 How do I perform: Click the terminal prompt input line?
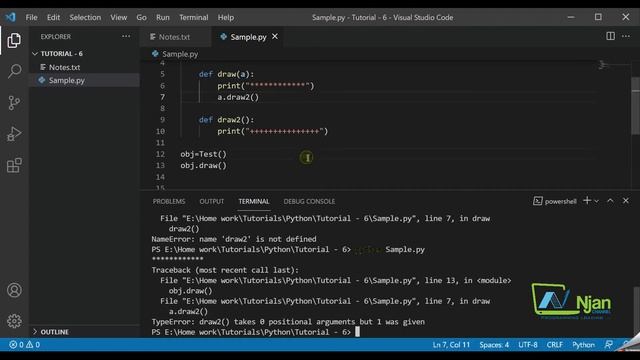256,332
